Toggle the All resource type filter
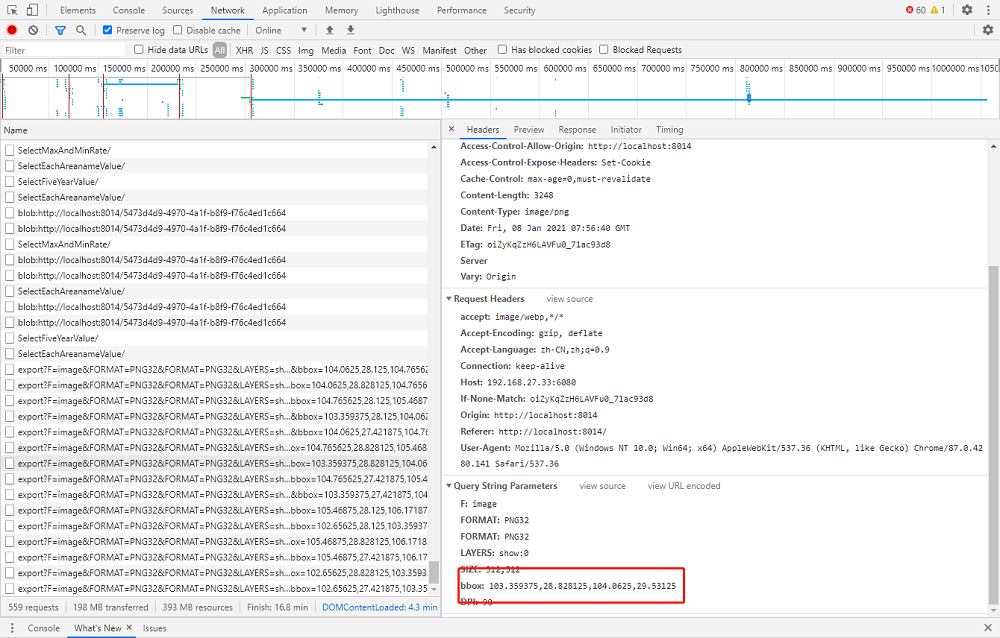The width and height of the screenshot is (1000, 638). click(x=220, y=50)
